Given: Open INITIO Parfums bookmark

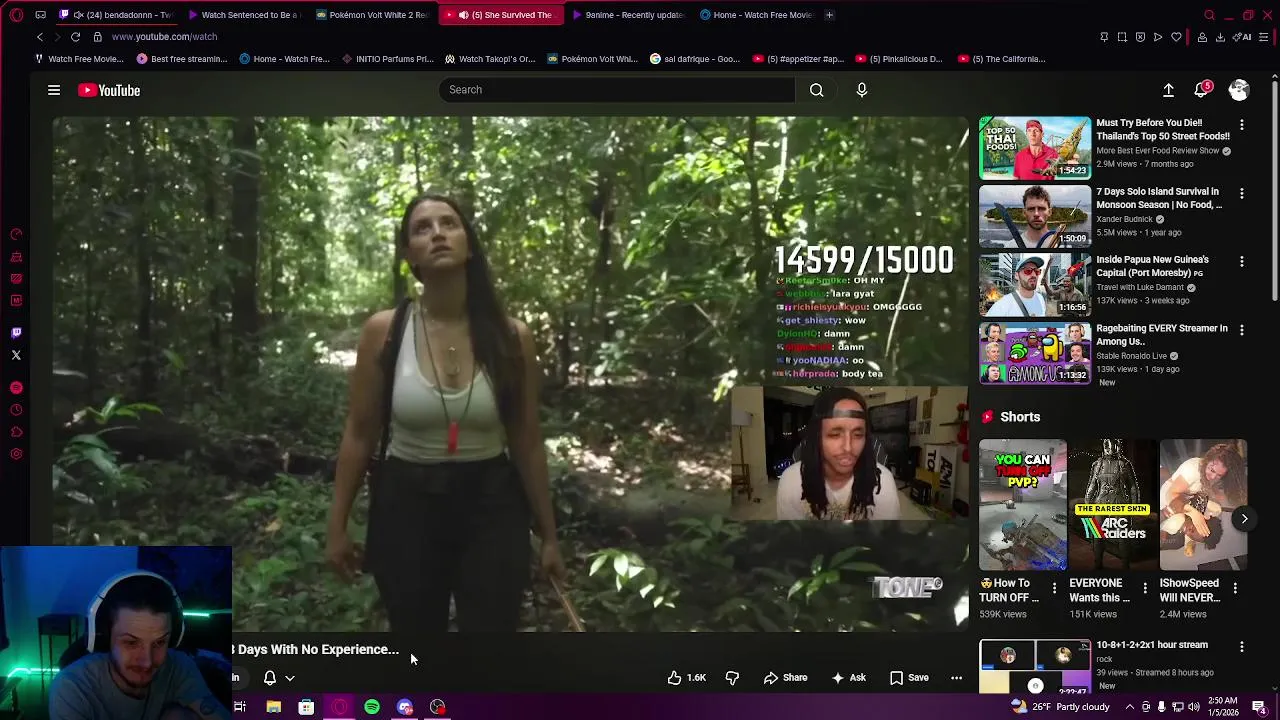Looking at the screenshot, I should point(387,59).
